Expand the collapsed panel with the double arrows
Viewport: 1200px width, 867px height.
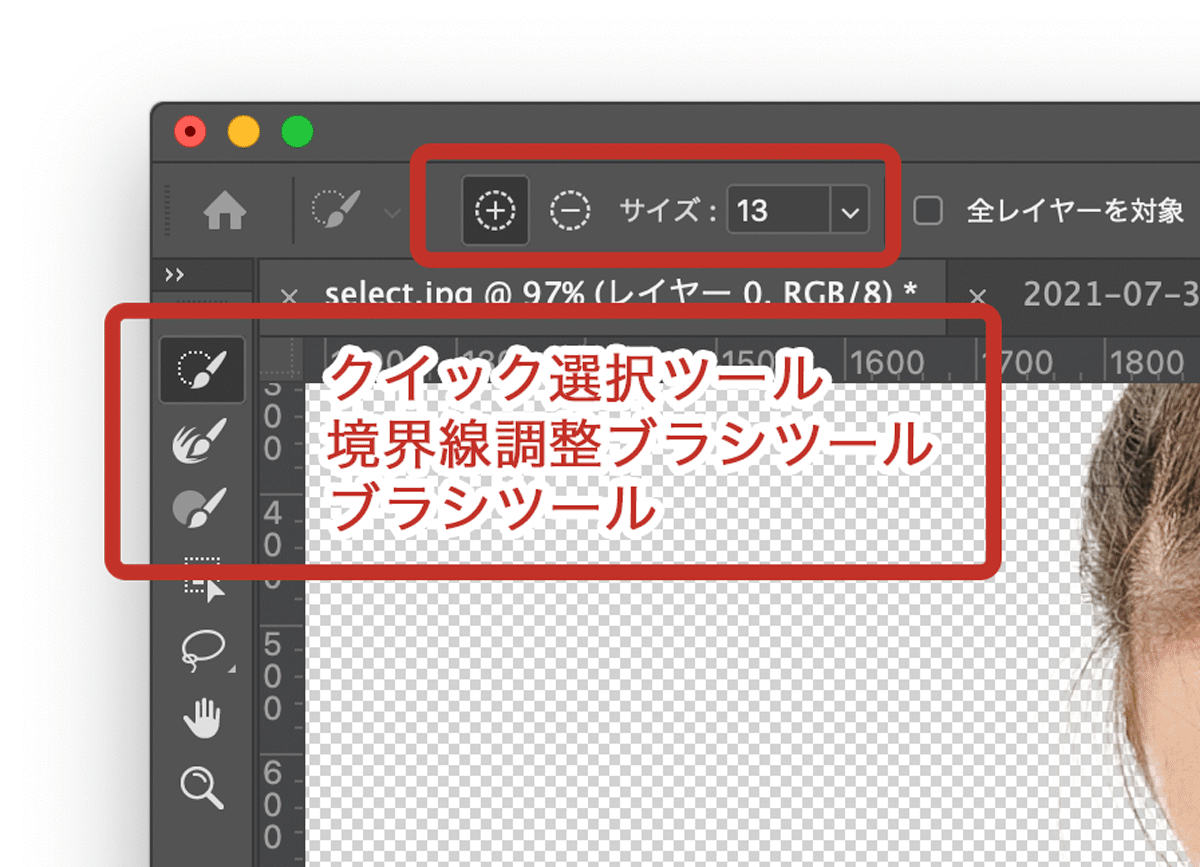(177, 276)
